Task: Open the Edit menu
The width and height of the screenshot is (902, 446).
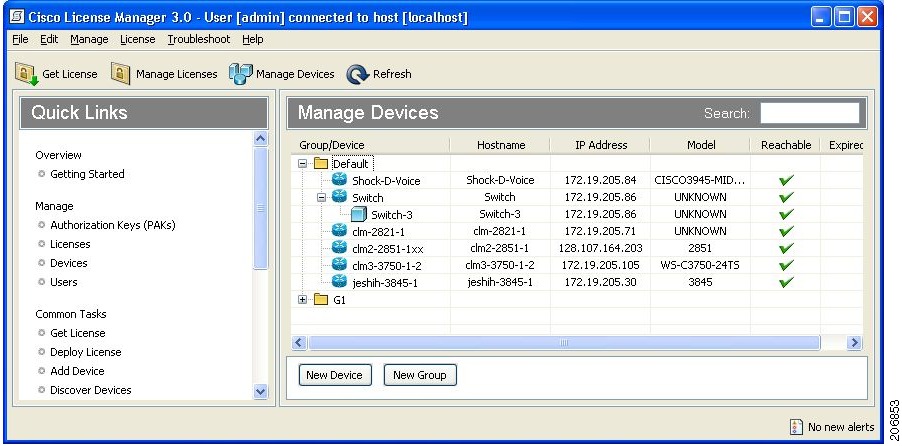Action: point(49,39)
